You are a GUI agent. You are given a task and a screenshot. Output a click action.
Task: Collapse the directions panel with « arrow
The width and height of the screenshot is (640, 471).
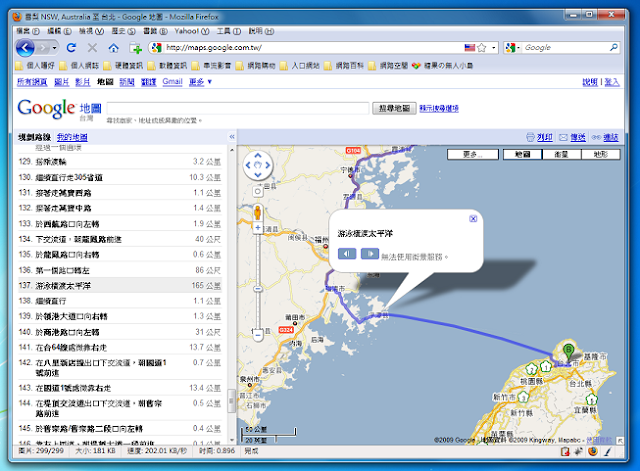point(232,137)
